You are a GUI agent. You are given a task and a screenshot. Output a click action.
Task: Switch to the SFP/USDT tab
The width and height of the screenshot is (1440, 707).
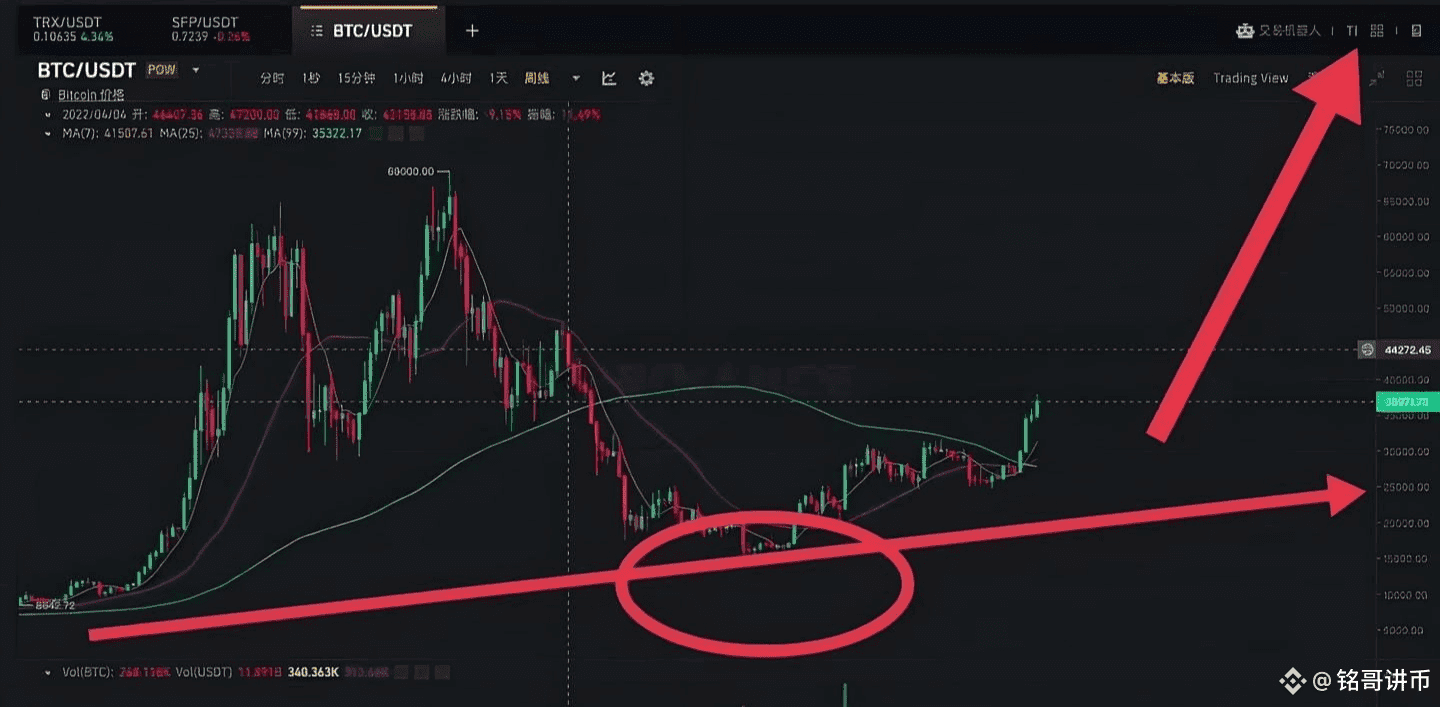coord(211,29)
